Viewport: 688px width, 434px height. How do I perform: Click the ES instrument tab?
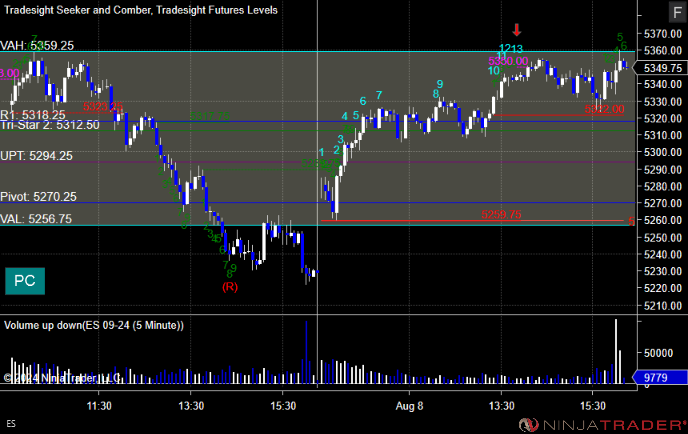pyautogui.click(x=11, y=424)
